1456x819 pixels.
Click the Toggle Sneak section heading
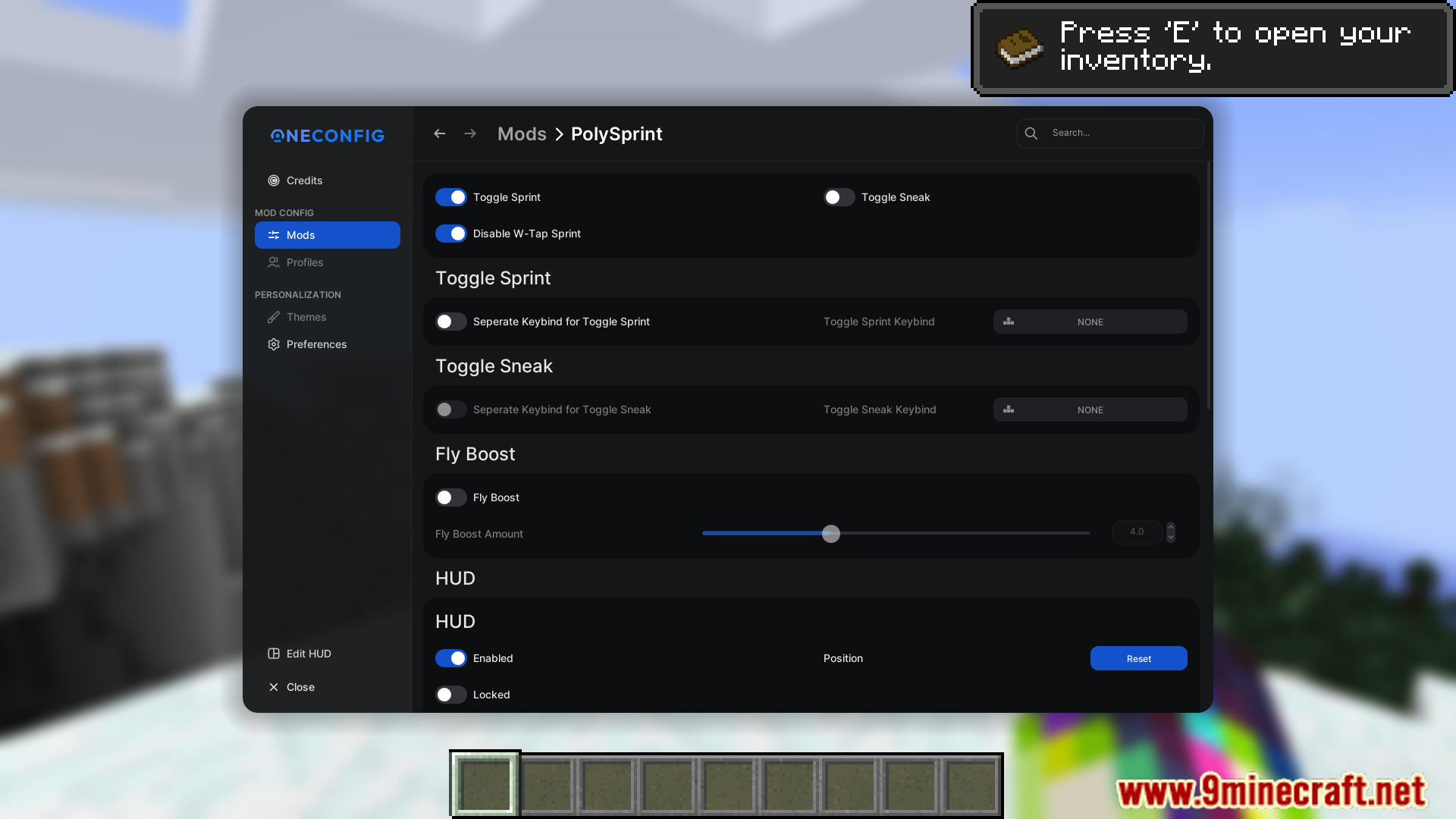pos(494,366)
